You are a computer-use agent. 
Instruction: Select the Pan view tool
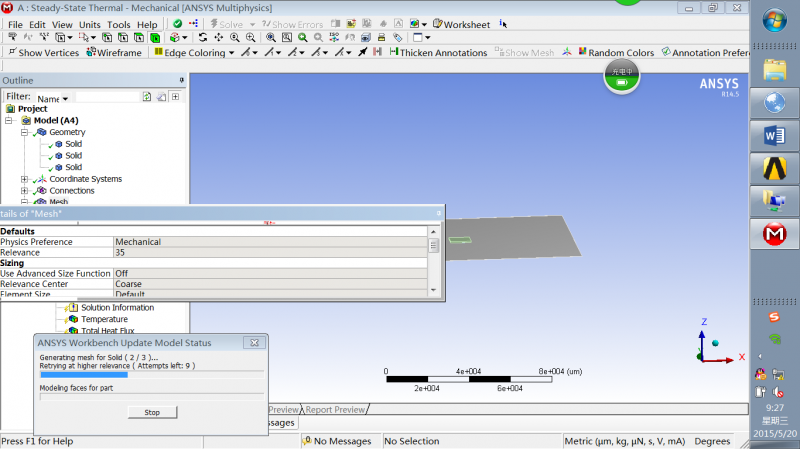tap(218, 37)
